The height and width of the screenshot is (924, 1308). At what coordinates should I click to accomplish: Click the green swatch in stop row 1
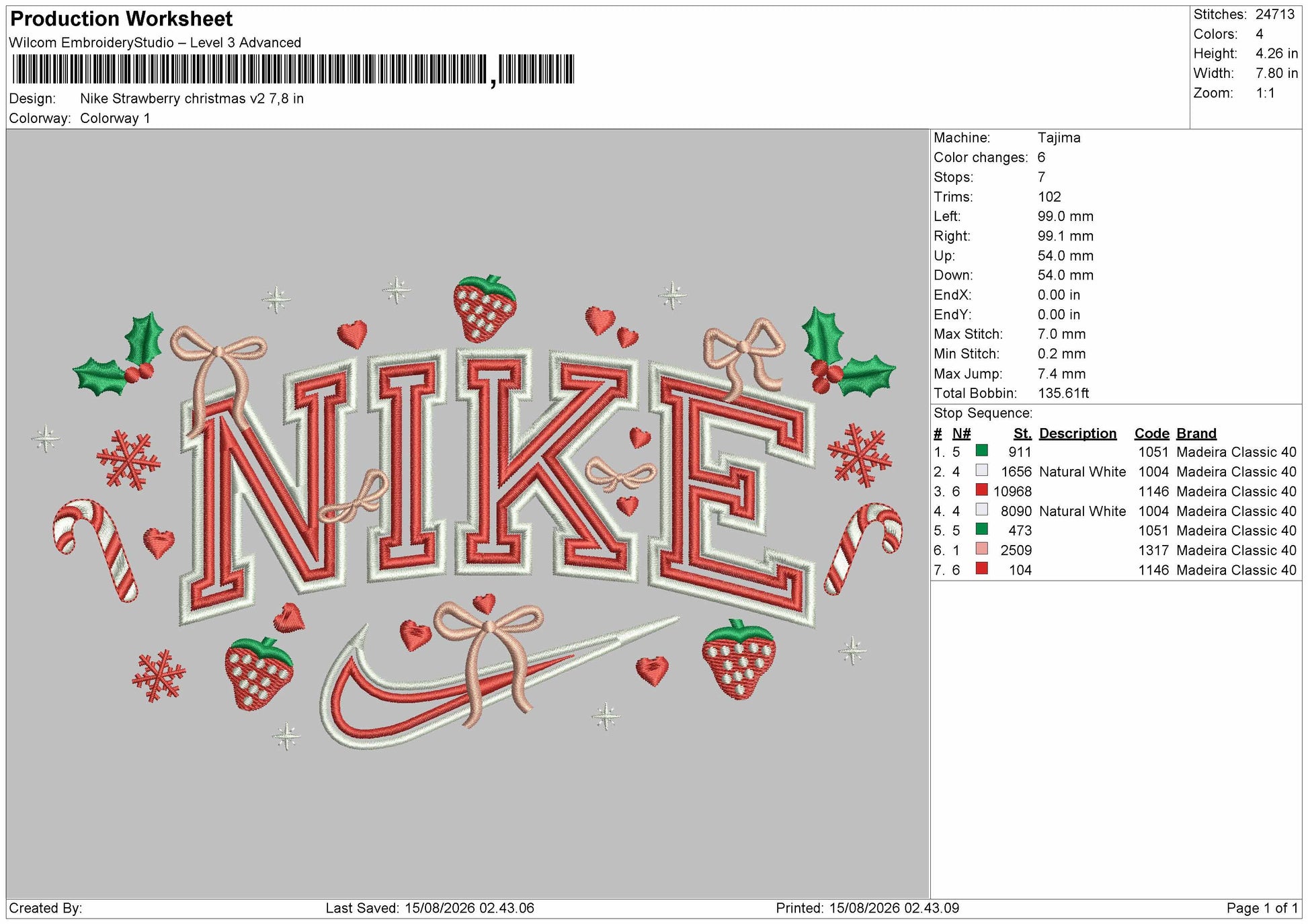(x=982, y=451)
